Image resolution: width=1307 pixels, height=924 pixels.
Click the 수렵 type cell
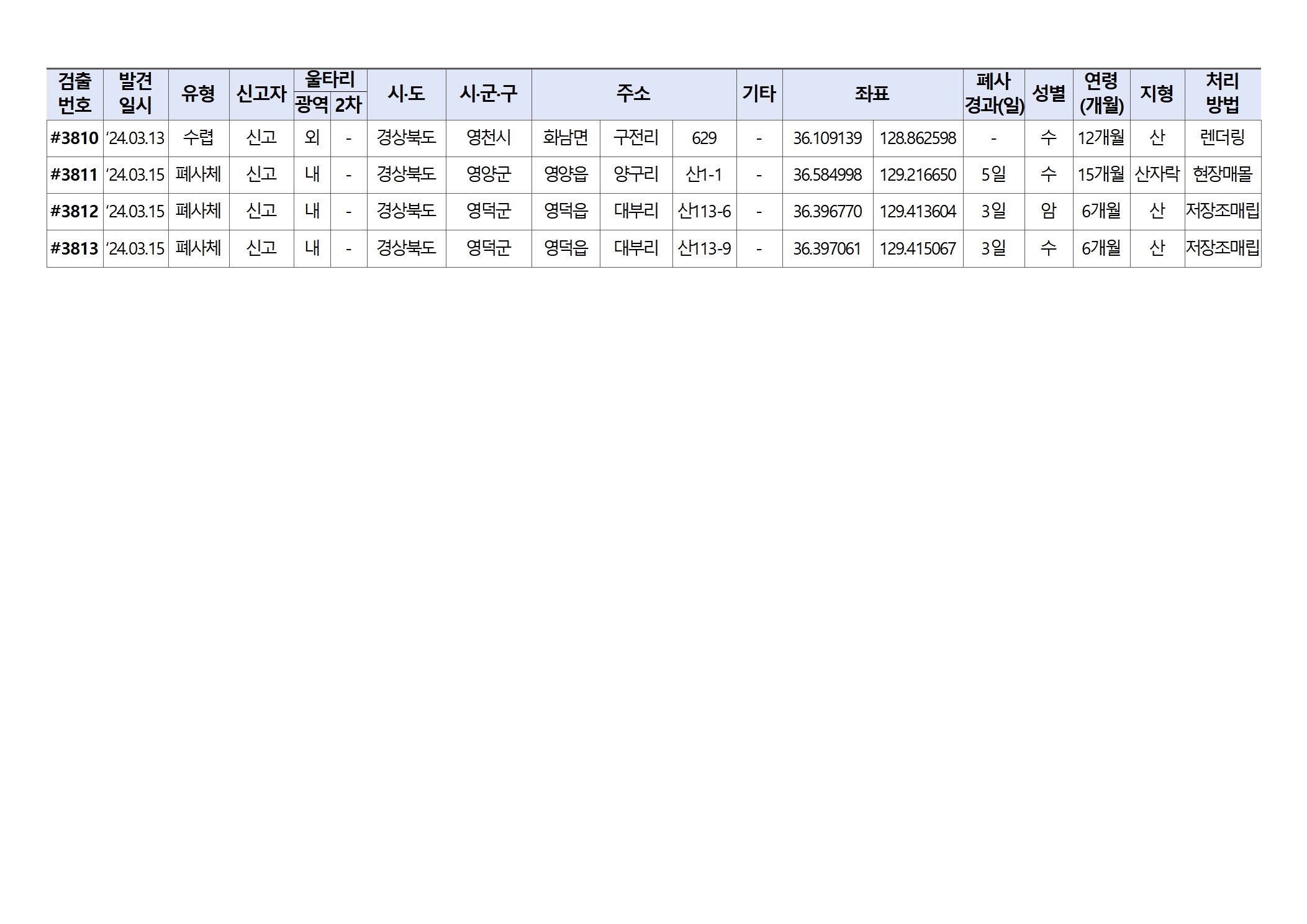(x=198, y=138)
